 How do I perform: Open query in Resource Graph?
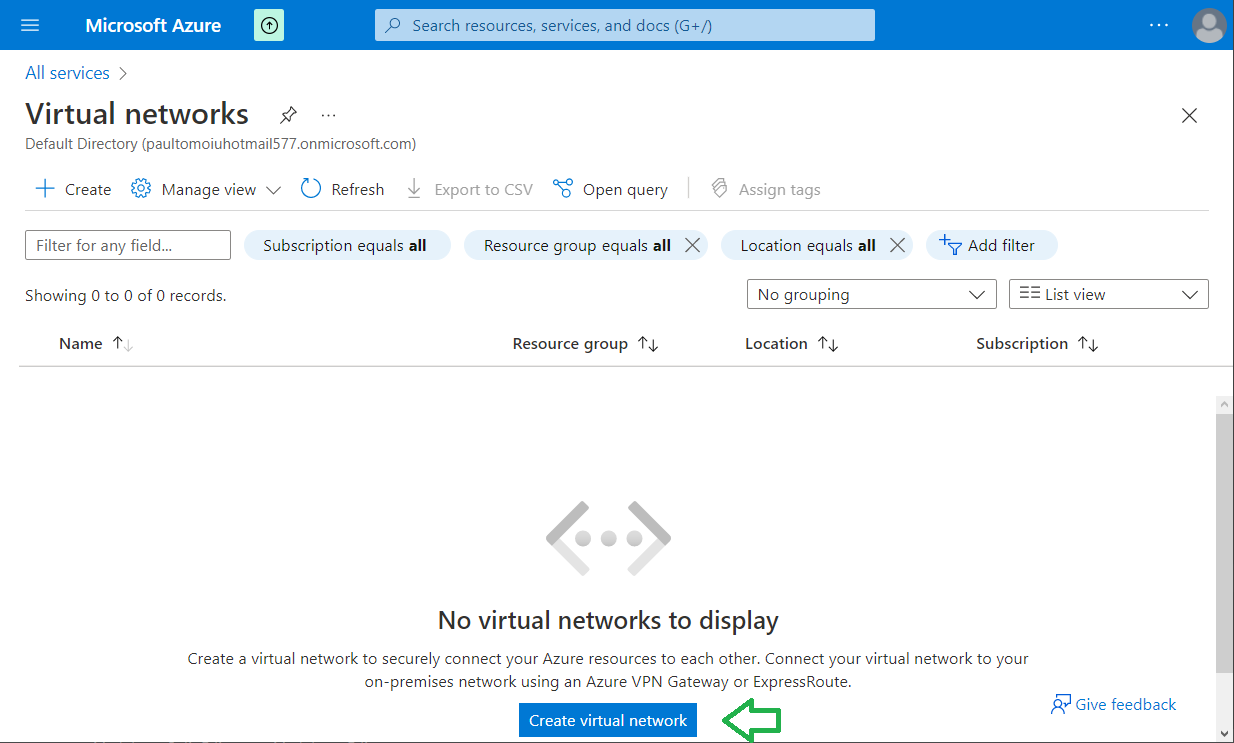(x=610, y=189)
